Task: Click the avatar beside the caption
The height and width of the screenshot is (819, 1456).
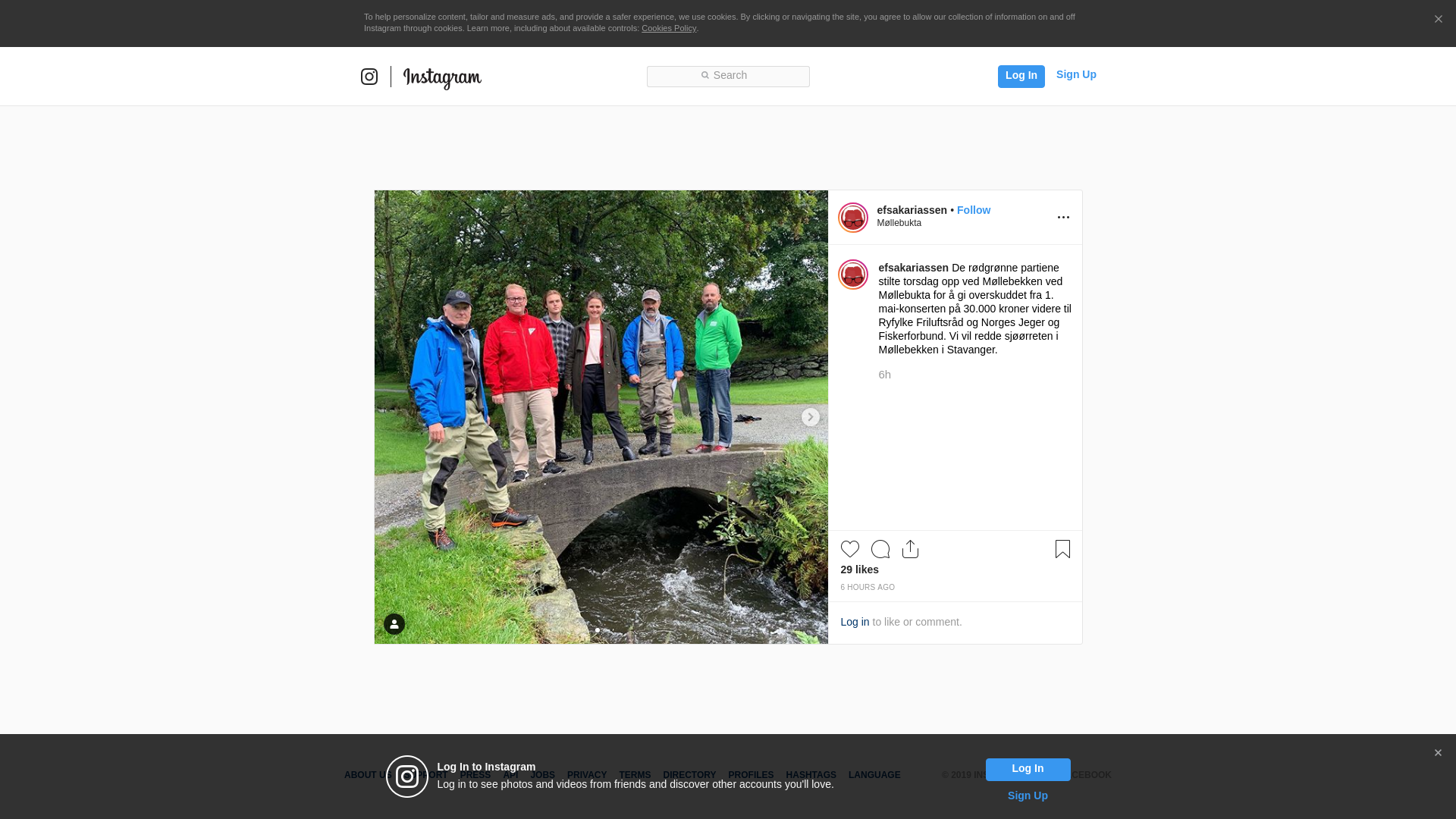Action: click(x=853, y=275)
